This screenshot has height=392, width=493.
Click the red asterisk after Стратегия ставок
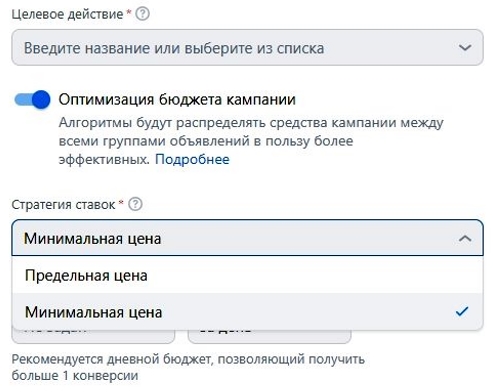click(x=121, y=202)
